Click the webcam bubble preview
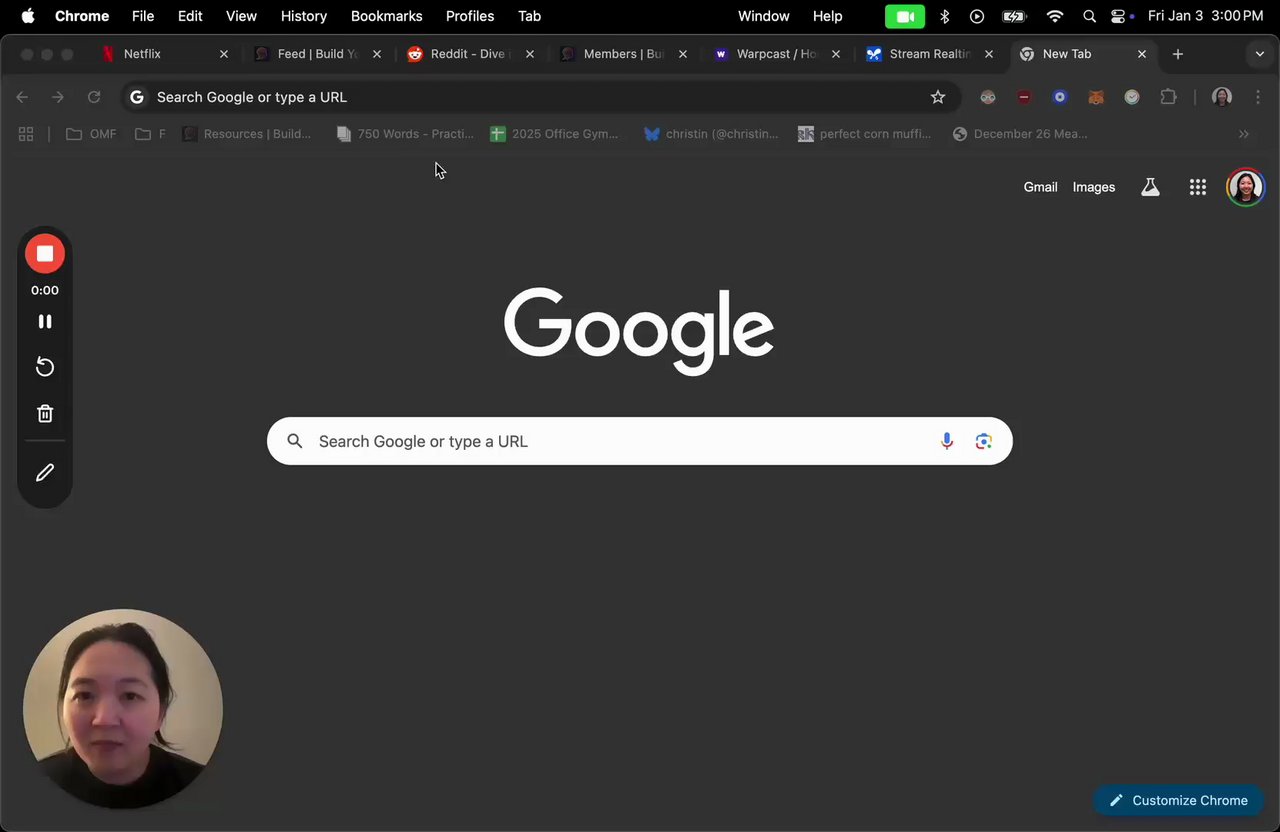 123,709
